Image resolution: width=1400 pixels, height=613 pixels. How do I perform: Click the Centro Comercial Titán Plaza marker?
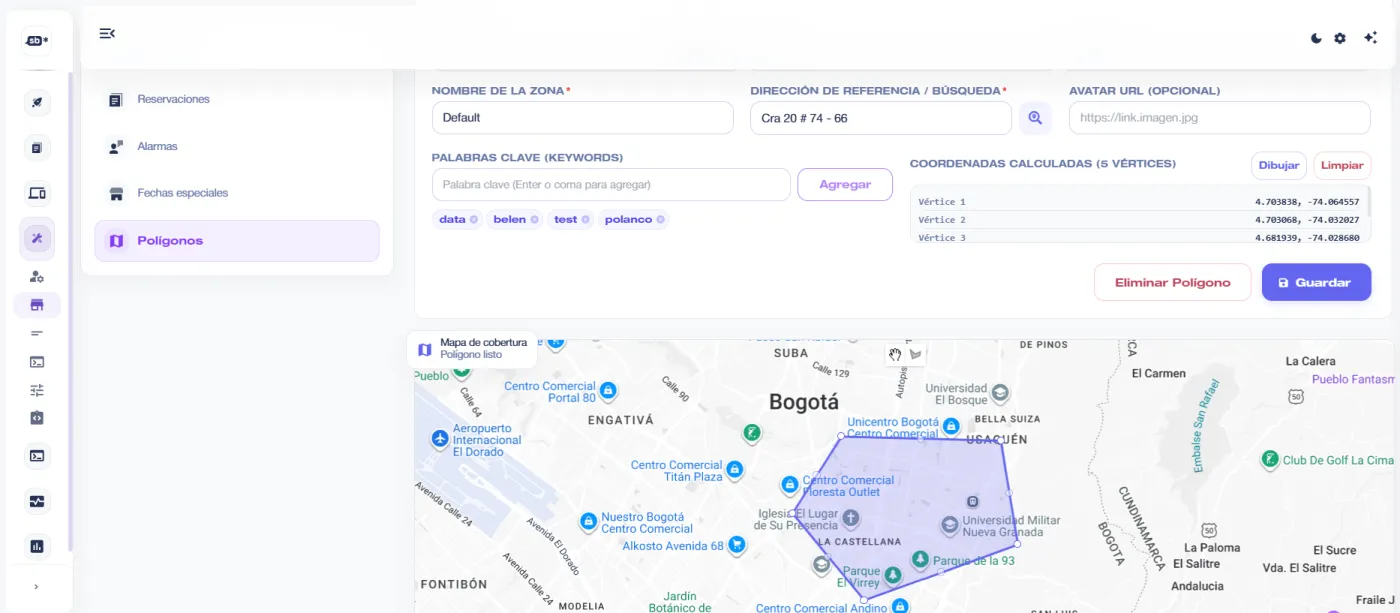734,469
